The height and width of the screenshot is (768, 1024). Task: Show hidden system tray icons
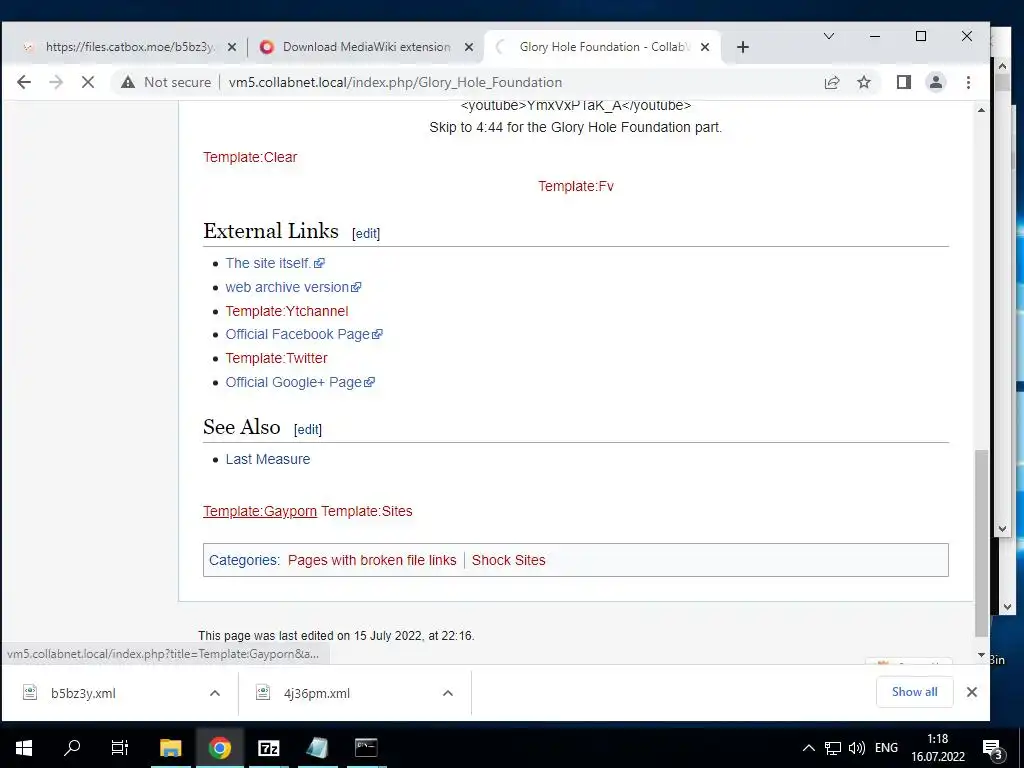tap(808, 748)
